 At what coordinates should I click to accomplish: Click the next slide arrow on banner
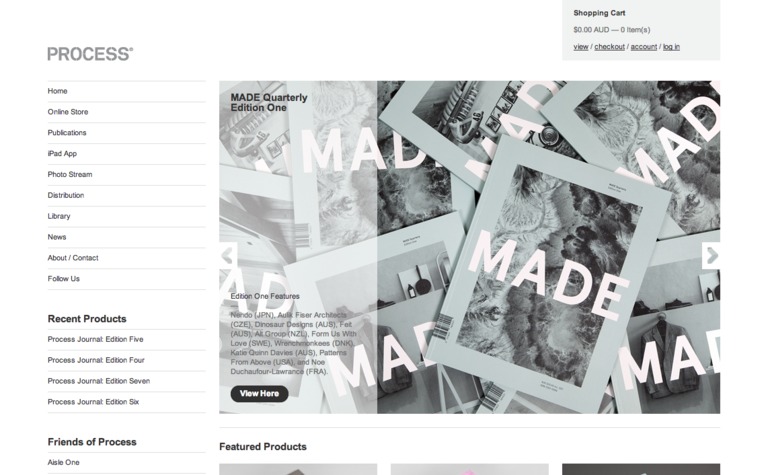coord(711,256)
